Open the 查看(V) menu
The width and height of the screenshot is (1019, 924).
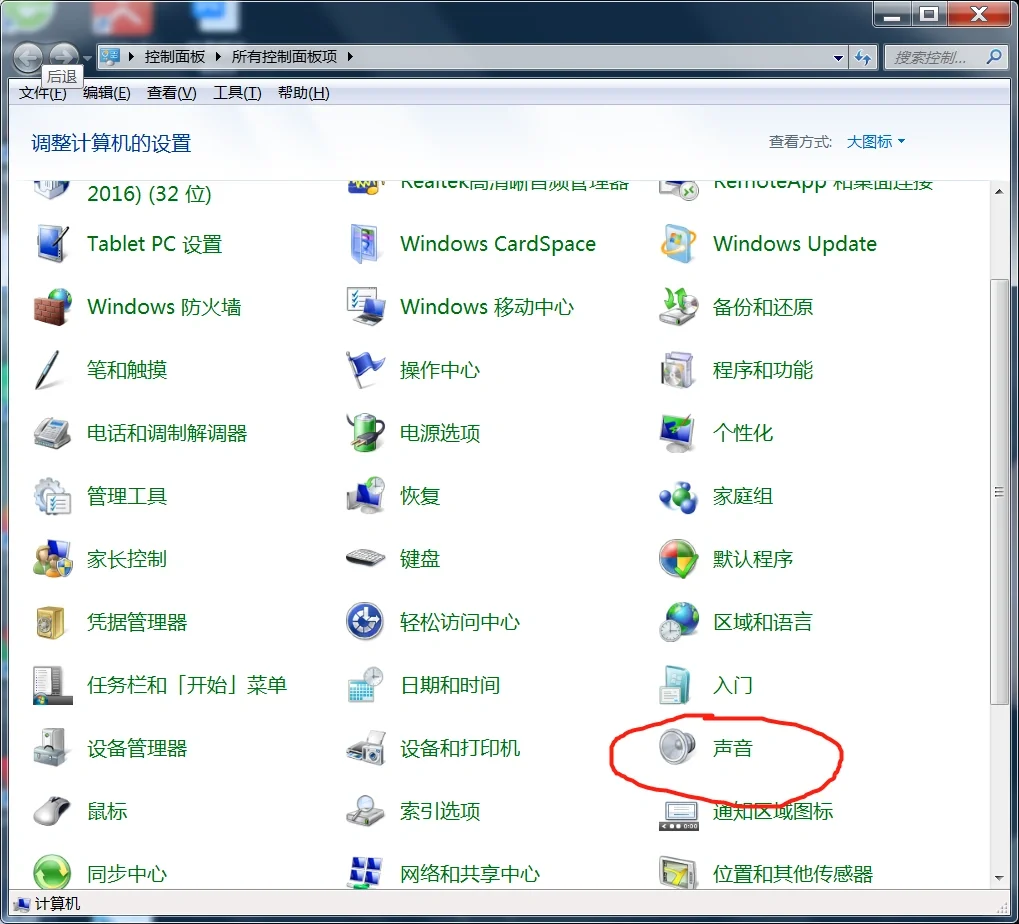point(172,93)
